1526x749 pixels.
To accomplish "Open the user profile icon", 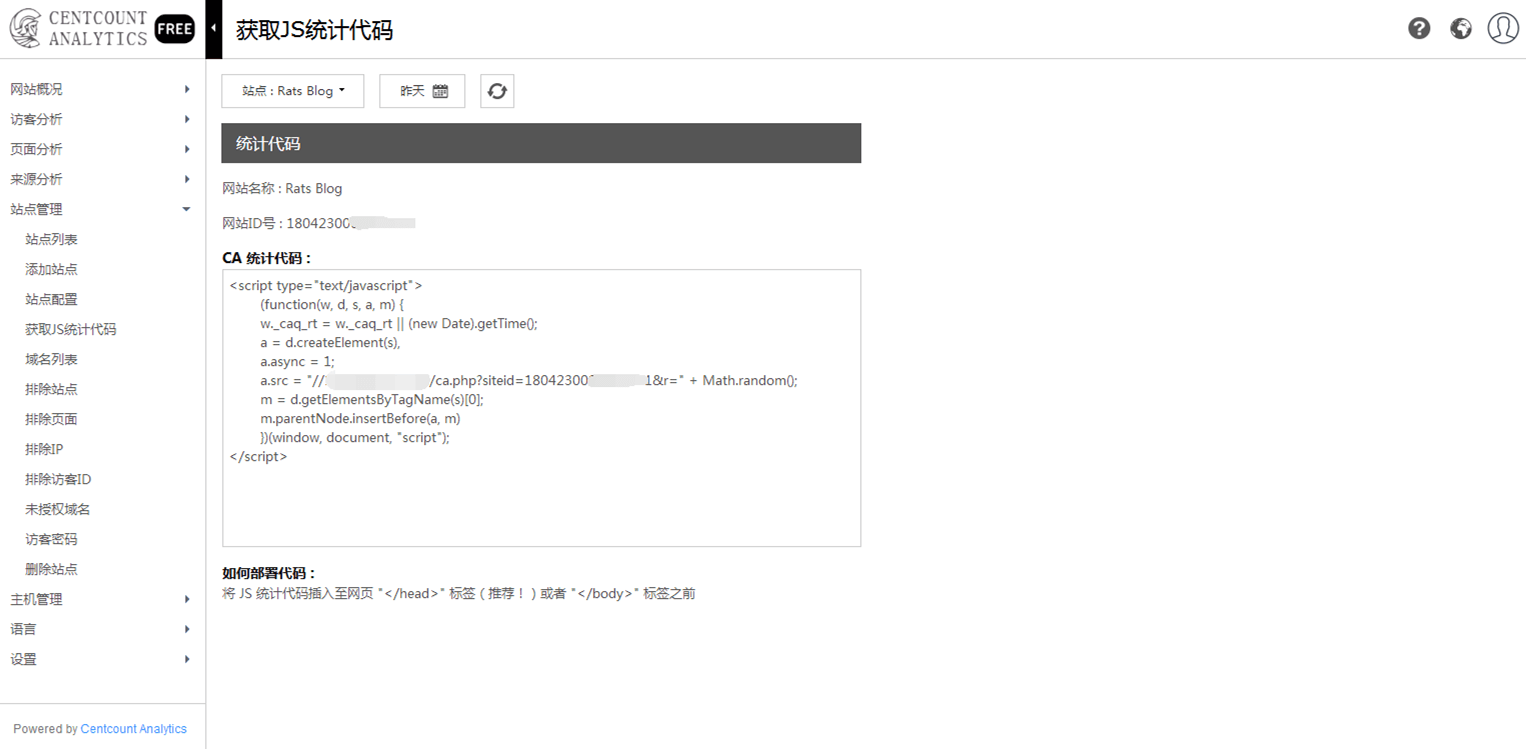I will (1503, 28).
